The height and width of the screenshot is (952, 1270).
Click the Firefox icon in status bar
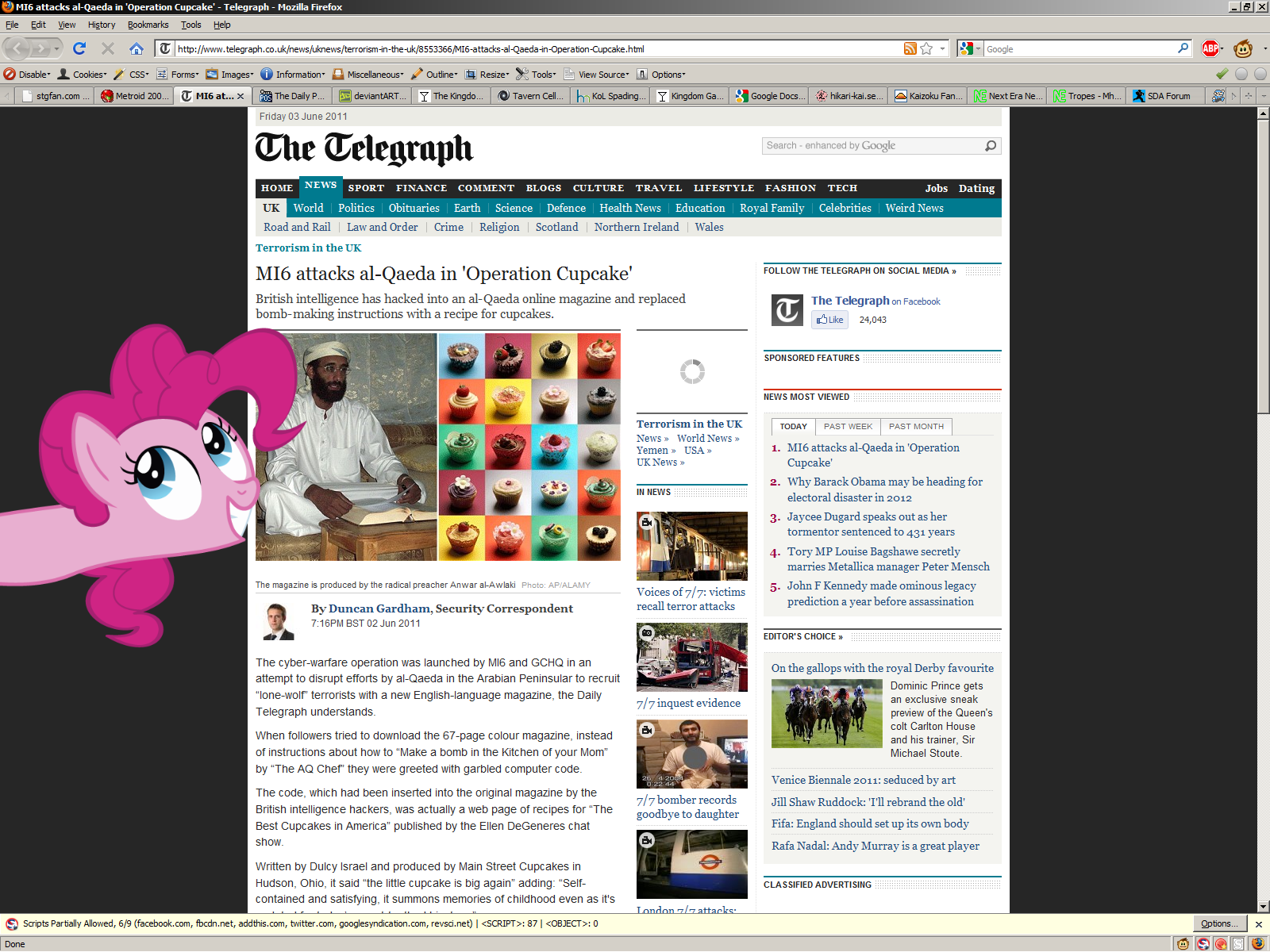[1257, 944]
